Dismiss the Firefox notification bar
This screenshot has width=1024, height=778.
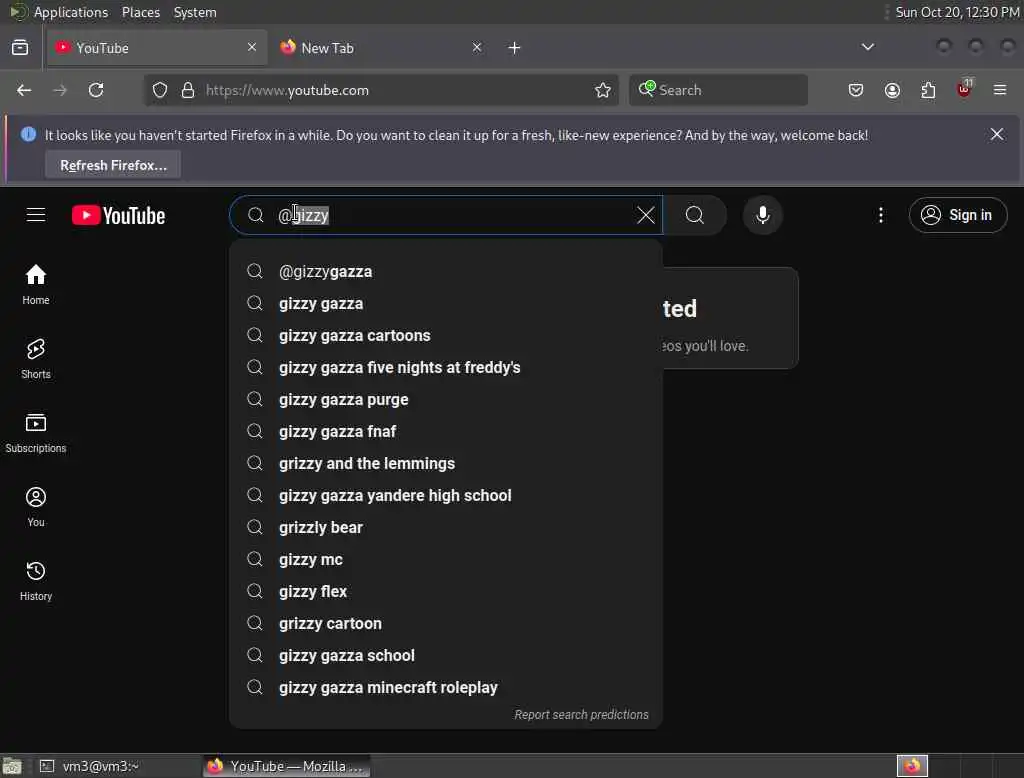point(997,135)
